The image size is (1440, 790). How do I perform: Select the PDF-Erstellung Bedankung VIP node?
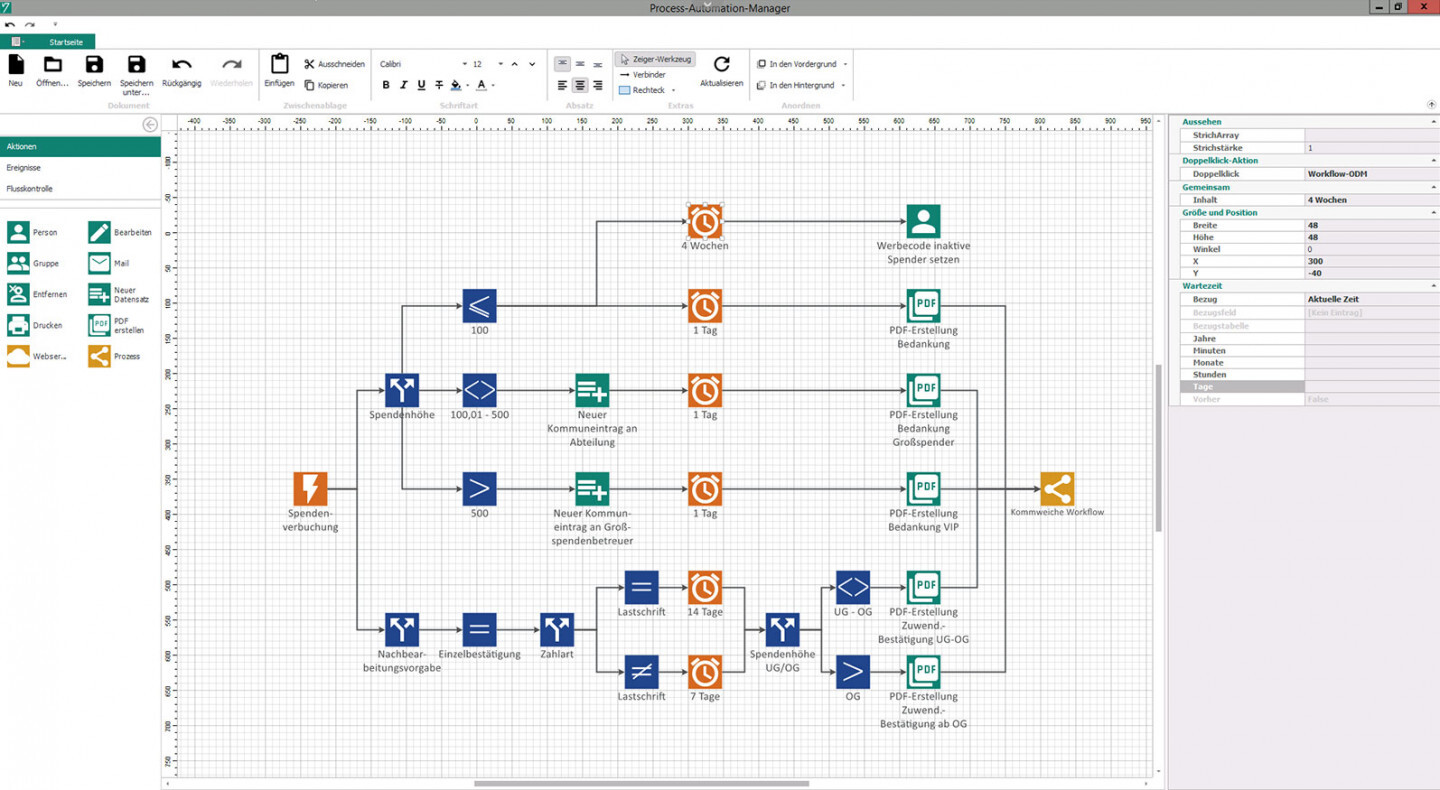point(923,489)
